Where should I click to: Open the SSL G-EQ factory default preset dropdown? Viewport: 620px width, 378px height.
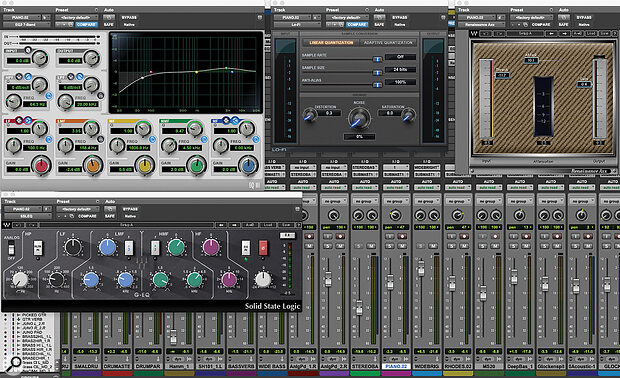77,209
